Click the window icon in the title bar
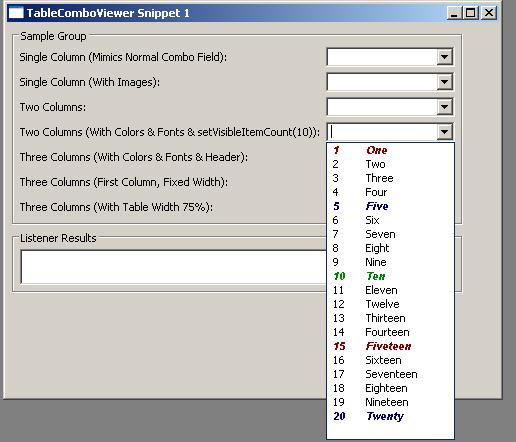This screenshot has width=516, height=442. tap(16, 13)
